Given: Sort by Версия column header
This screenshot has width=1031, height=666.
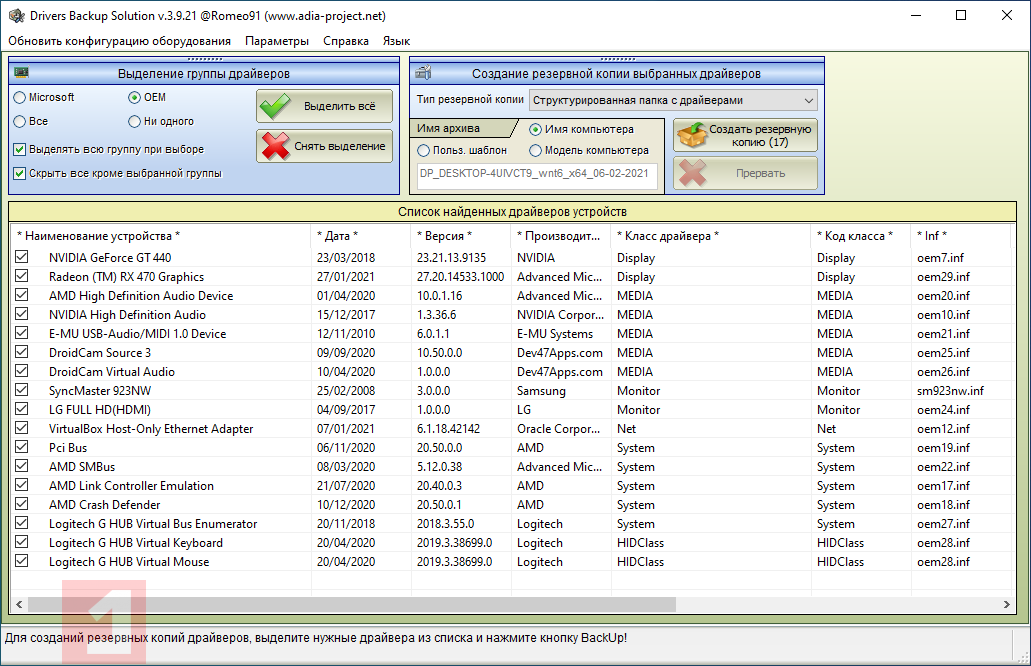Looking at the screenshot, I should [461, 235].
